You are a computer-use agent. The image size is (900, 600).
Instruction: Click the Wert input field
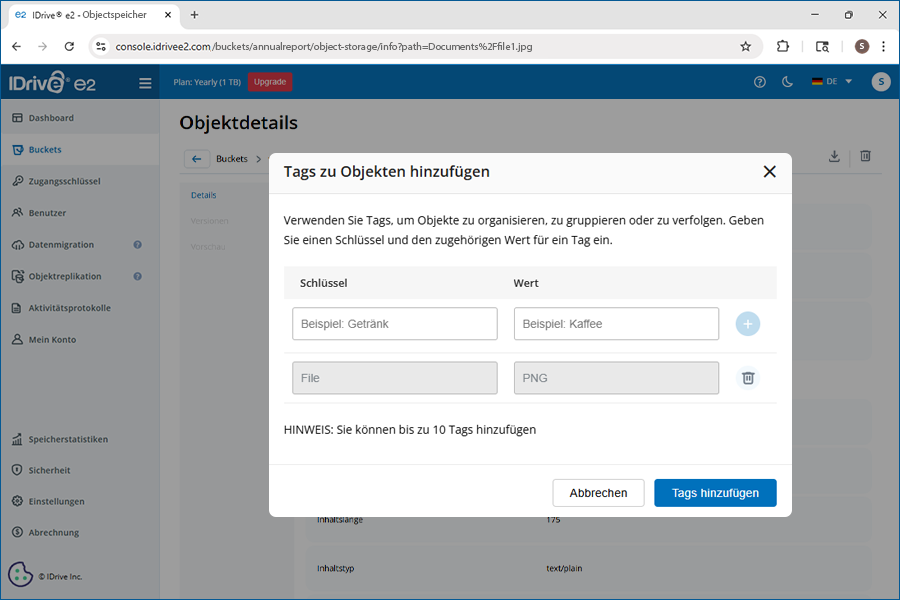pyautogui.click(x=616, y=324)
